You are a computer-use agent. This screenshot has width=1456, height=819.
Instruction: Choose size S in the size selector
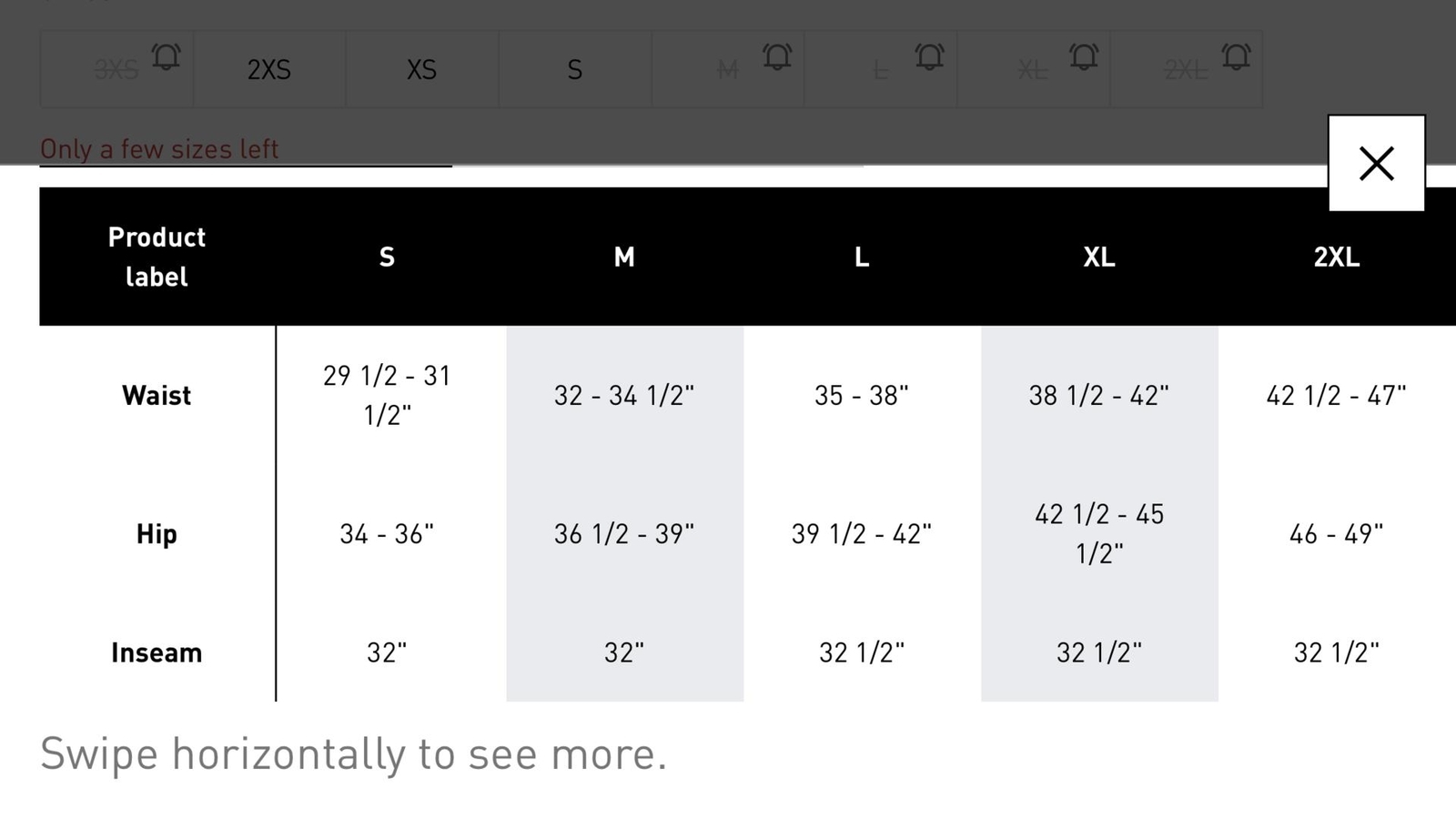pos(574,69)
